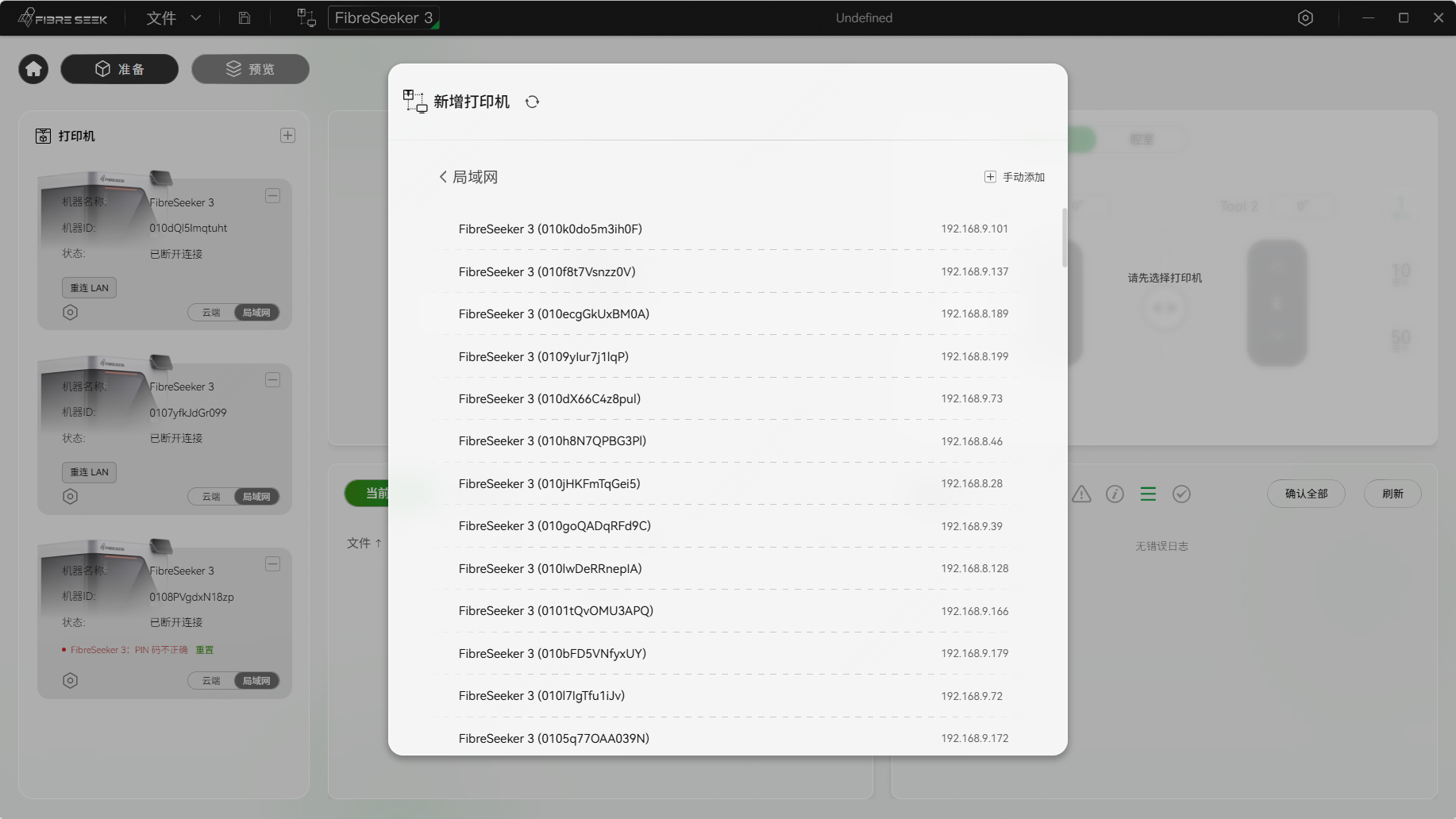Screen dimensions: 1456x819
Task: Switch to the 预览 tab
Action: [250, 69]
